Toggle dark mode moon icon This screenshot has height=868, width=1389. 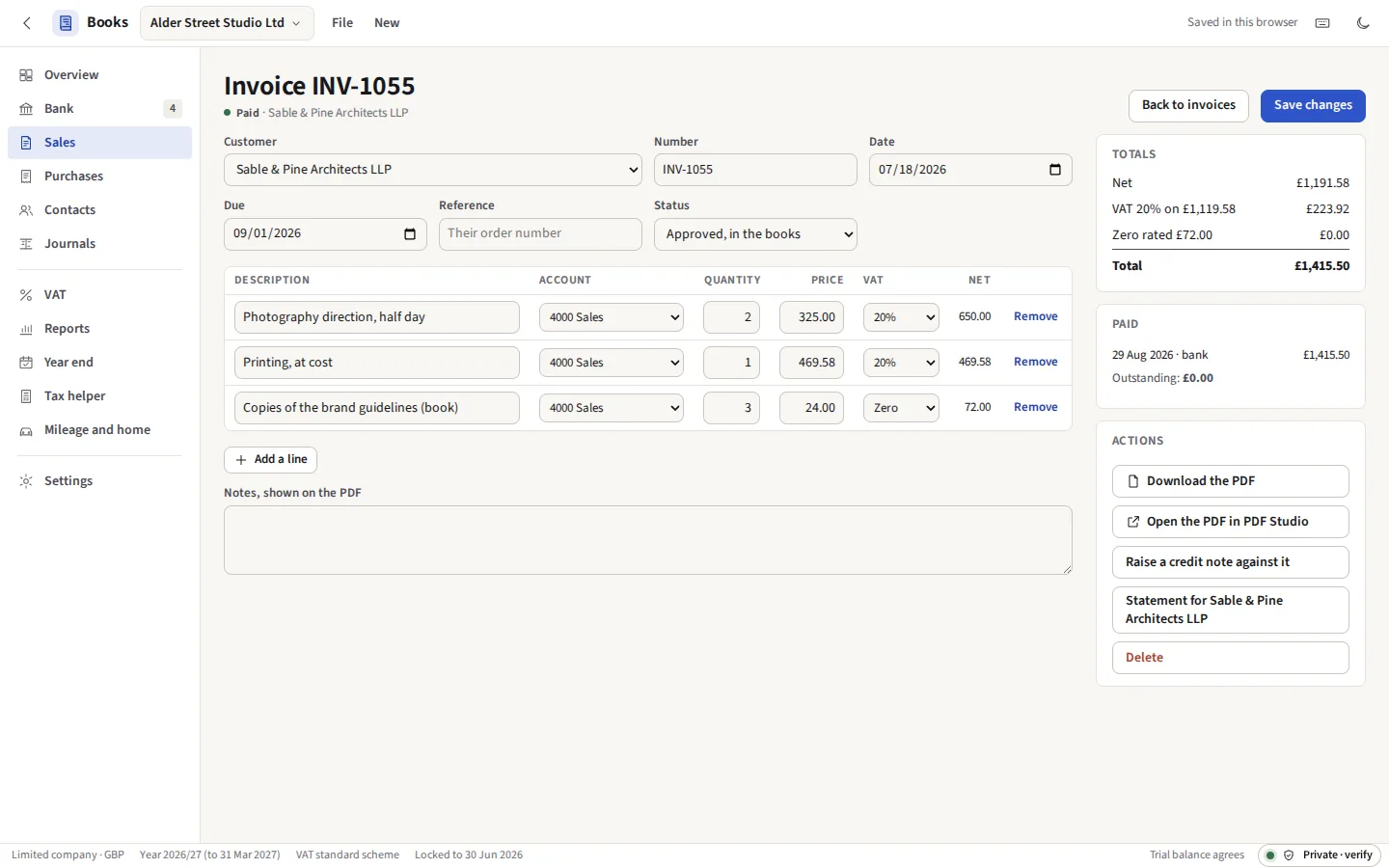point(1363,23)
